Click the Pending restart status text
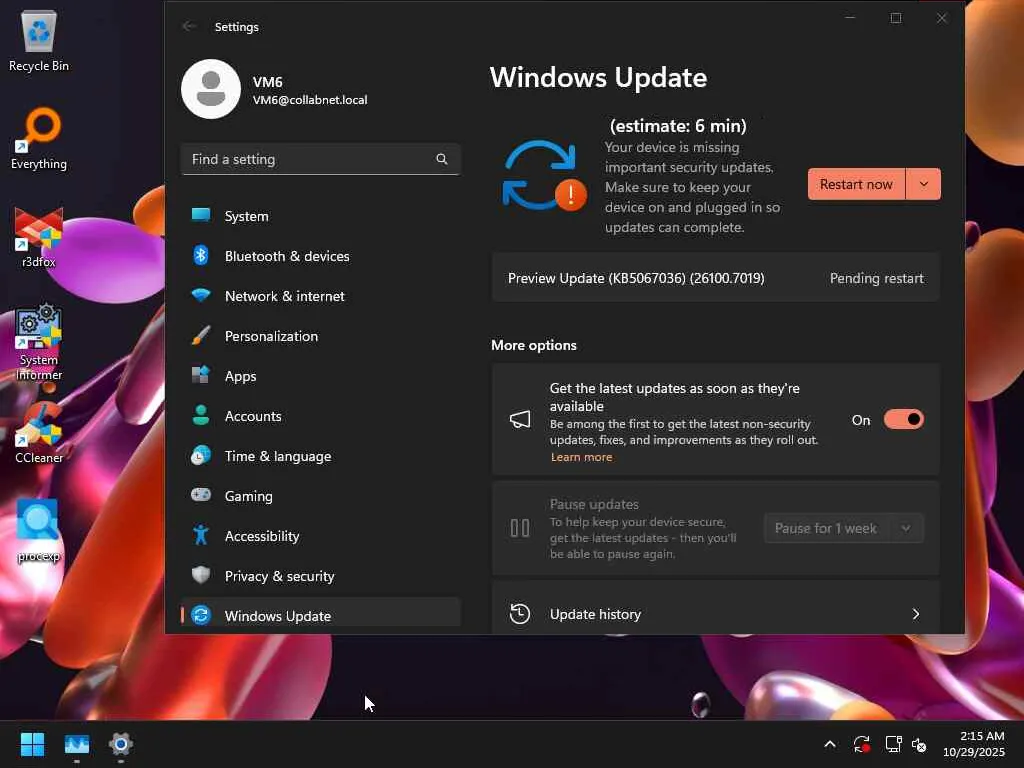The width and height of the screenshot is (1024, 768). [x=876, y=278]
